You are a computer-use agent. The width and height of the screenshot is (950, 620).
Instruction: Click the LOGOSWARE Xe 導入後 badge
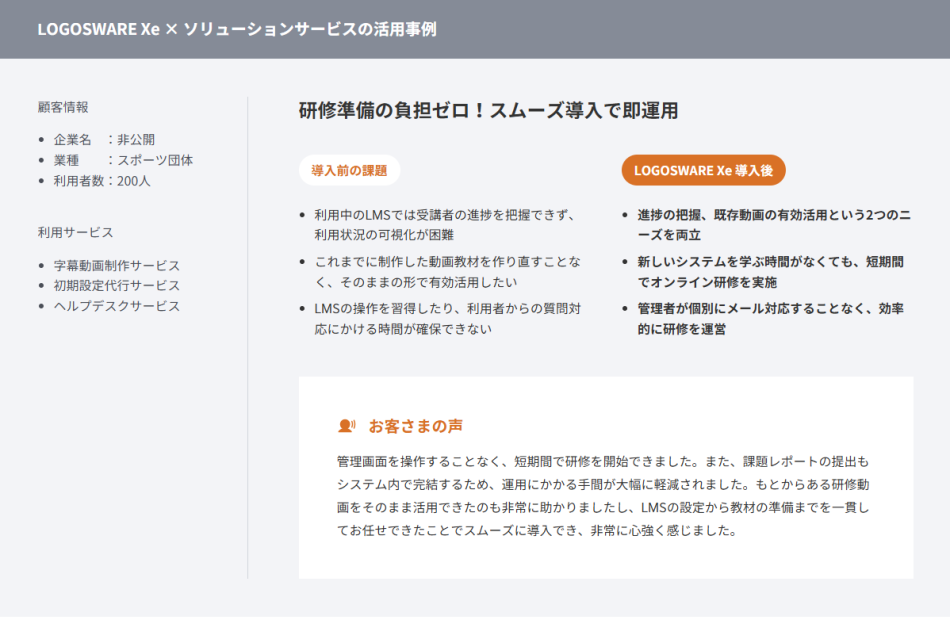pyautogui.click(x=703, y=170)
